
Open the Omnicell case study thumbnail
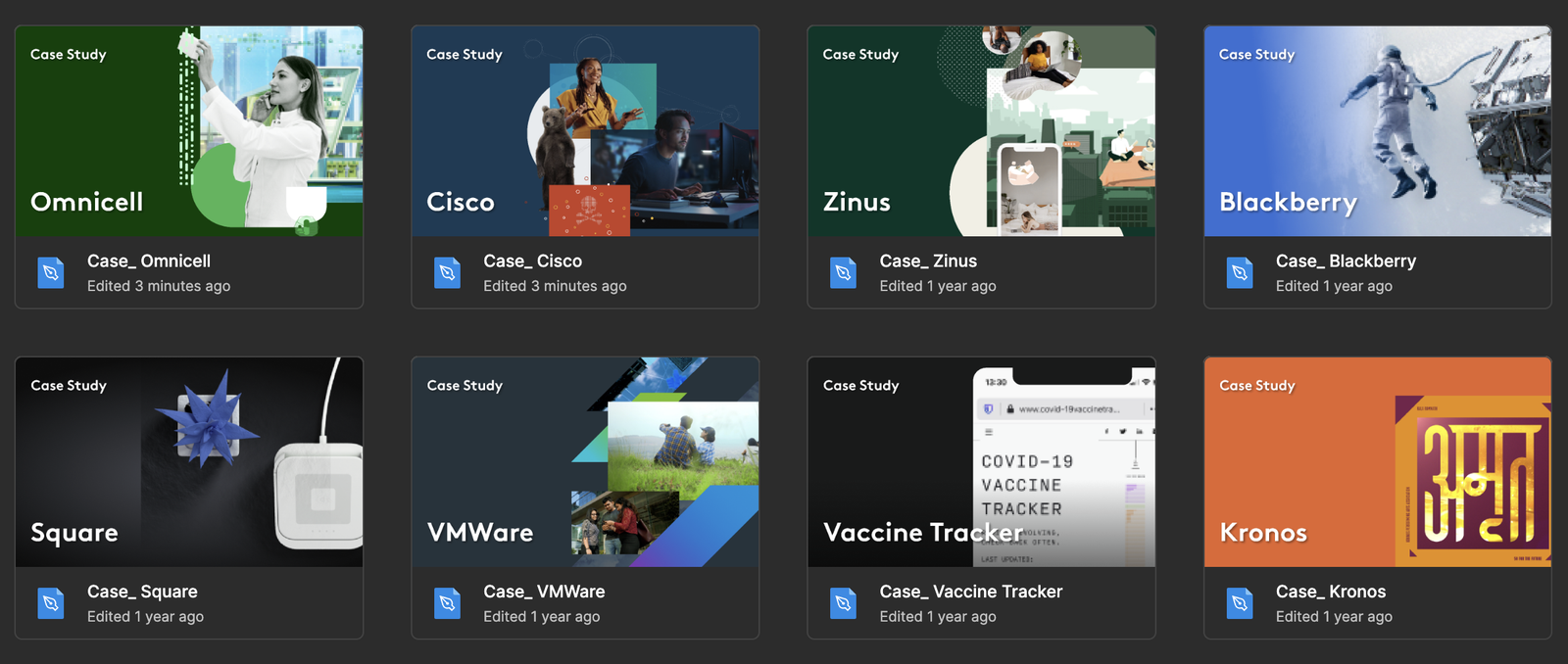tap(189, 131)
